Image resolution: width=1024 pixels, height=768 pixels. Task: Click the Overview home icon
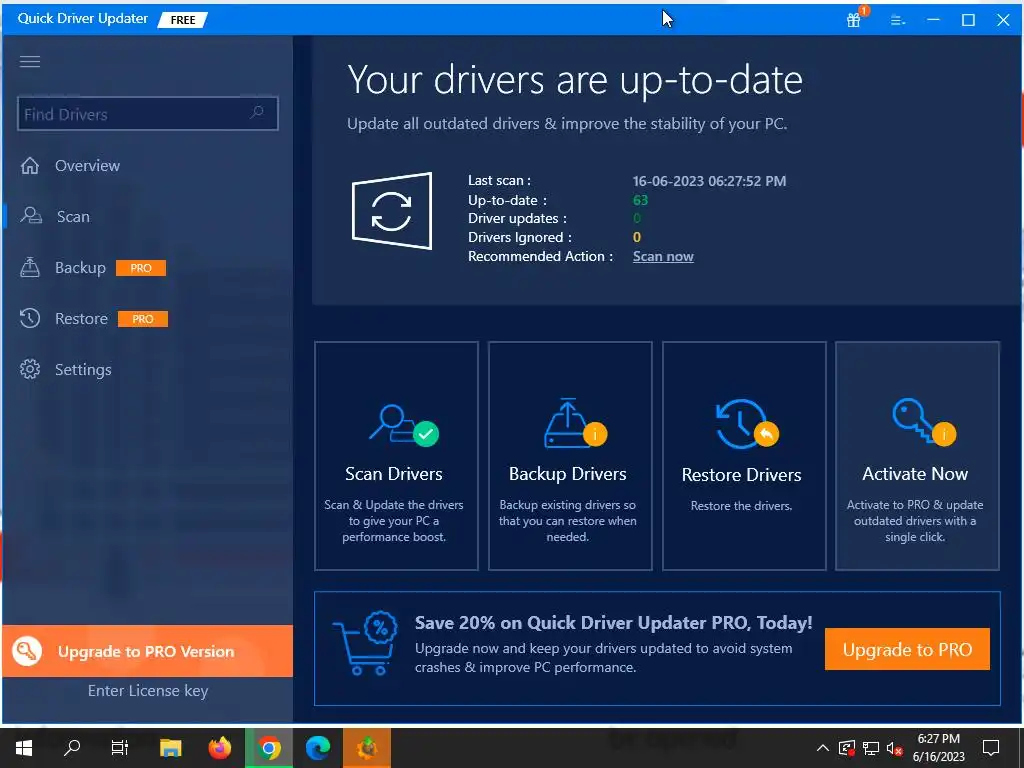pos(30,165)
